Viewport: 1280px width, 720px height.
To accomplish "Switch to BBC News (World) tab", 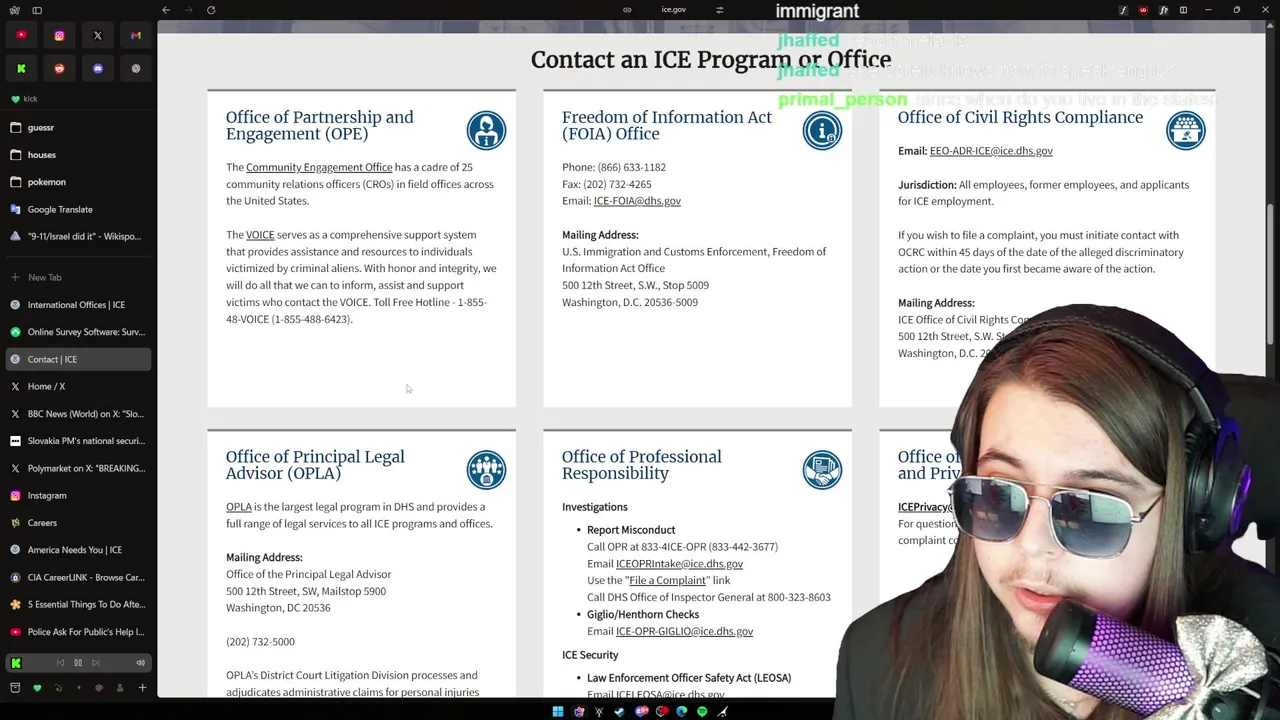I will click(78, 413).
